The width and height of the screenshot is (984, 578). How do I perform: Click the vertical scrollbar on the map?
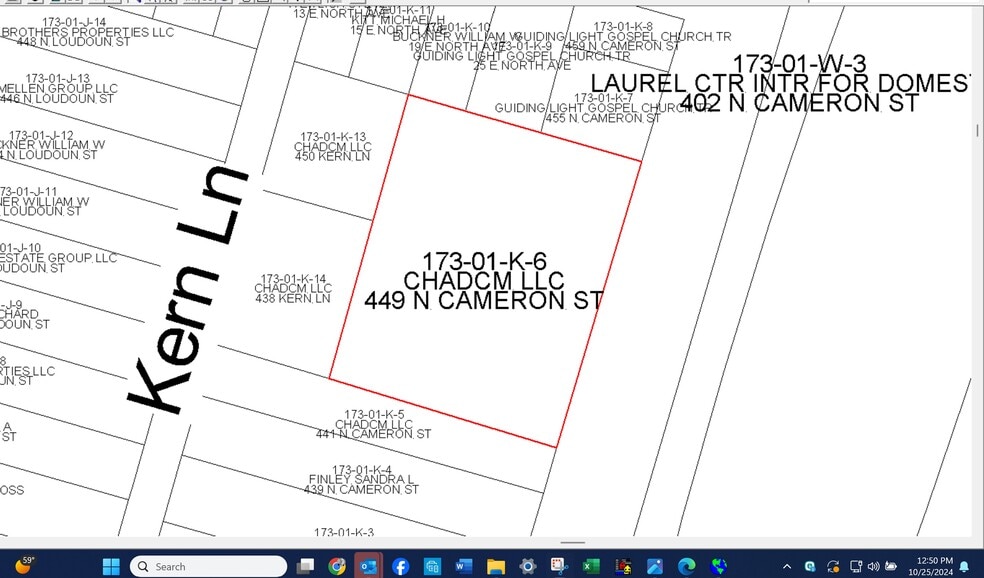(x=977, y=130)
